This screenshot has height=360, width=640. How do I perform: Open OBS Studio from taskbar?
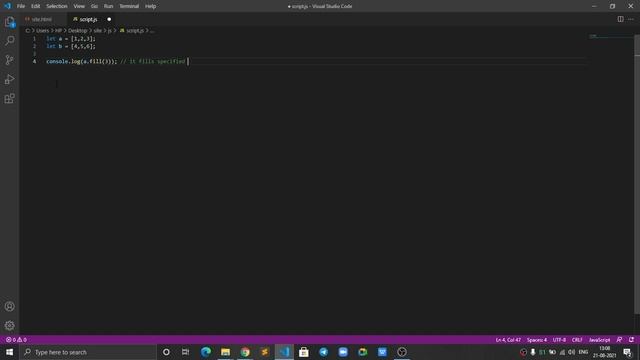tap(402, 352)
